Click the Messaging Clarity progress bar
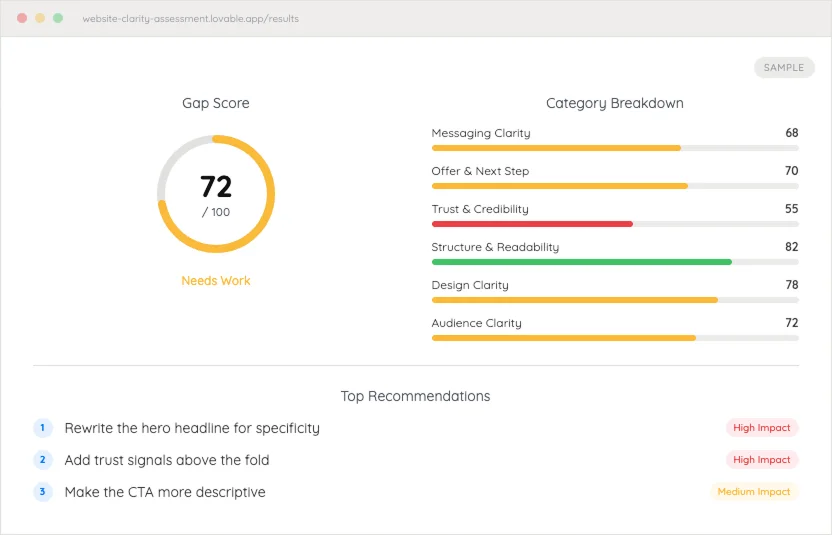832x535 pixels. pos(615,148)
